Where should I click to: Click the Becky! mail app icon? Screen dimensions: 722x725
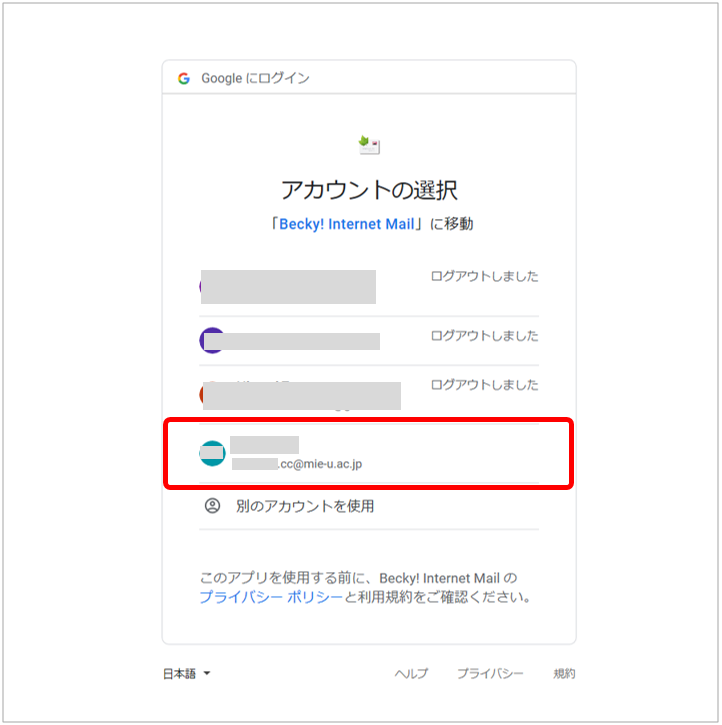(369, 145)
